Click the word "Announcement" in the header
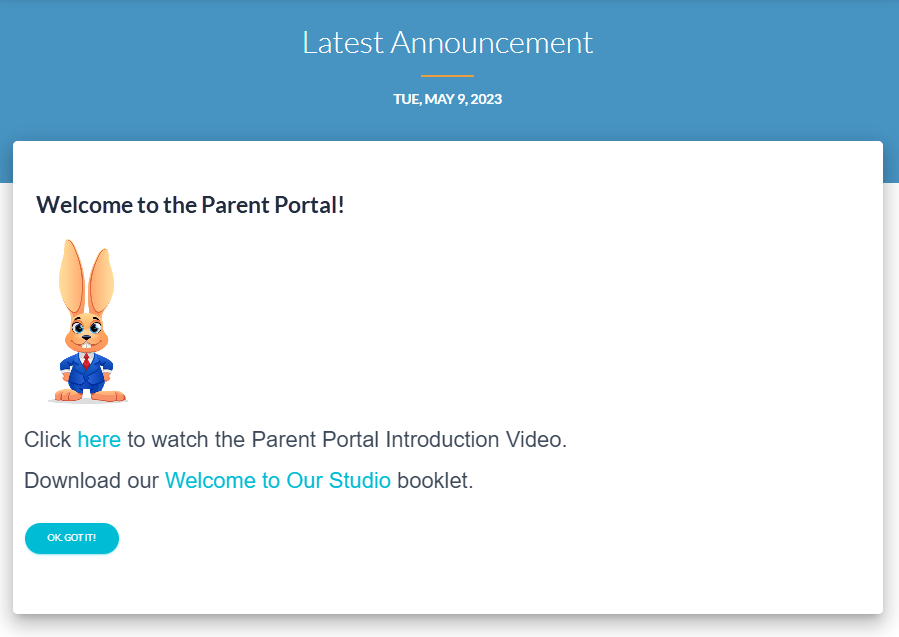The width and height of the screenshot is (899, 637). (x=491, y=43)
